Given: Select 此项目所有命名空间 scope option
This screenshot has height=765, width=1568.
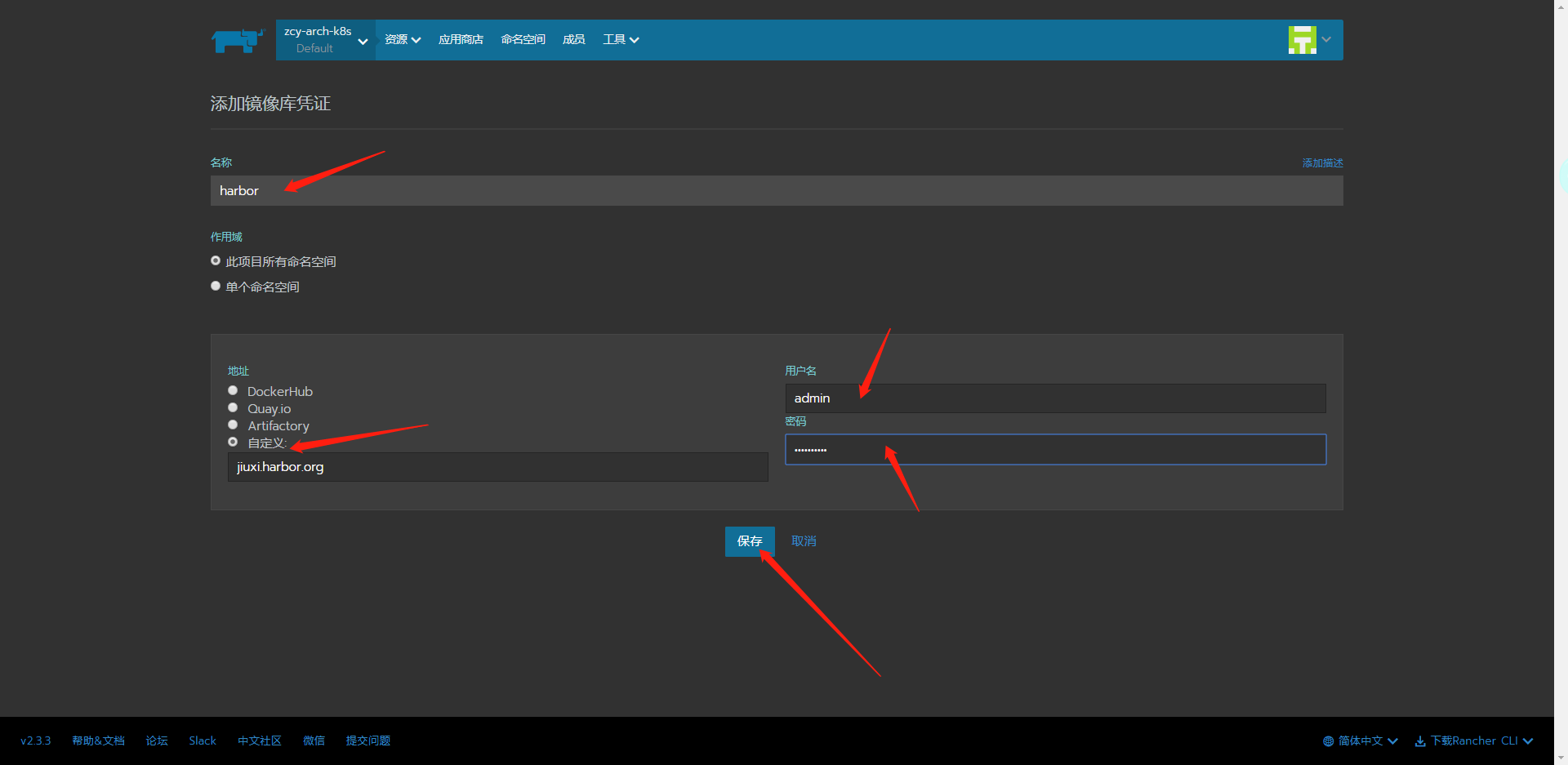Looking at the screenshot, I should point(216,261).
